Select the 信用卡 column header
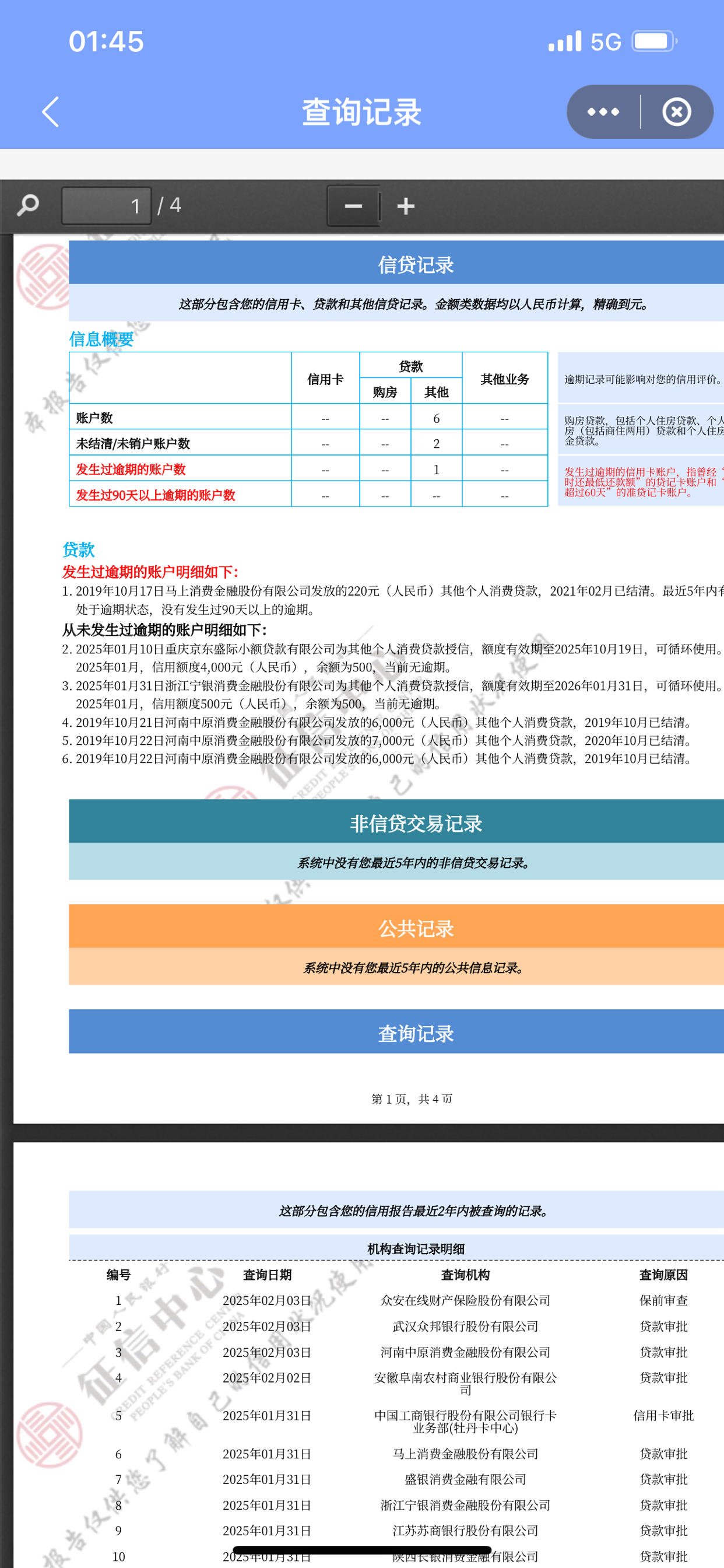The image size is (724, 1568). pos(325,379)
